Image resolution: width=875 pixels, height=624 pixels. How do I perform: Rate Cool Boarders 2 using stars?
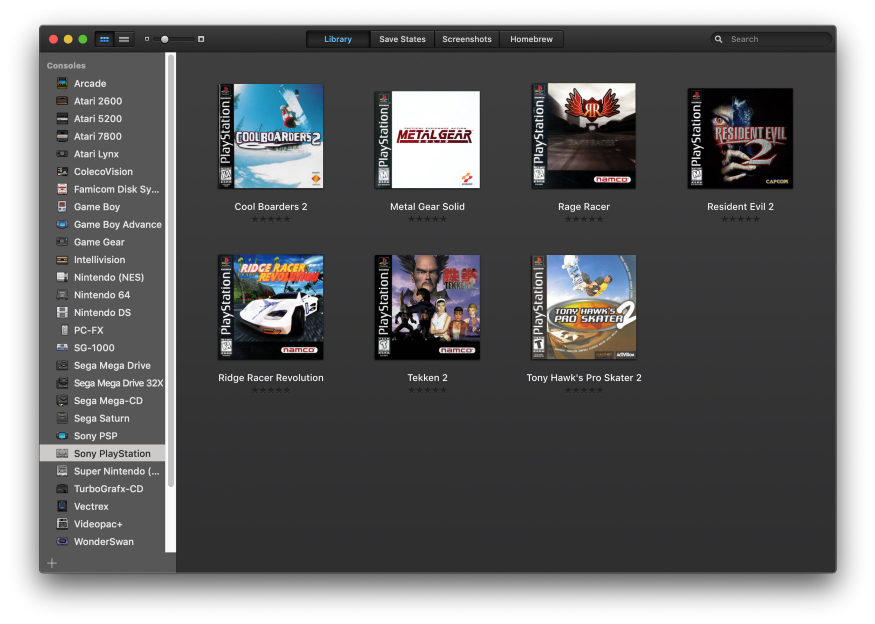[x=271, y=219]
